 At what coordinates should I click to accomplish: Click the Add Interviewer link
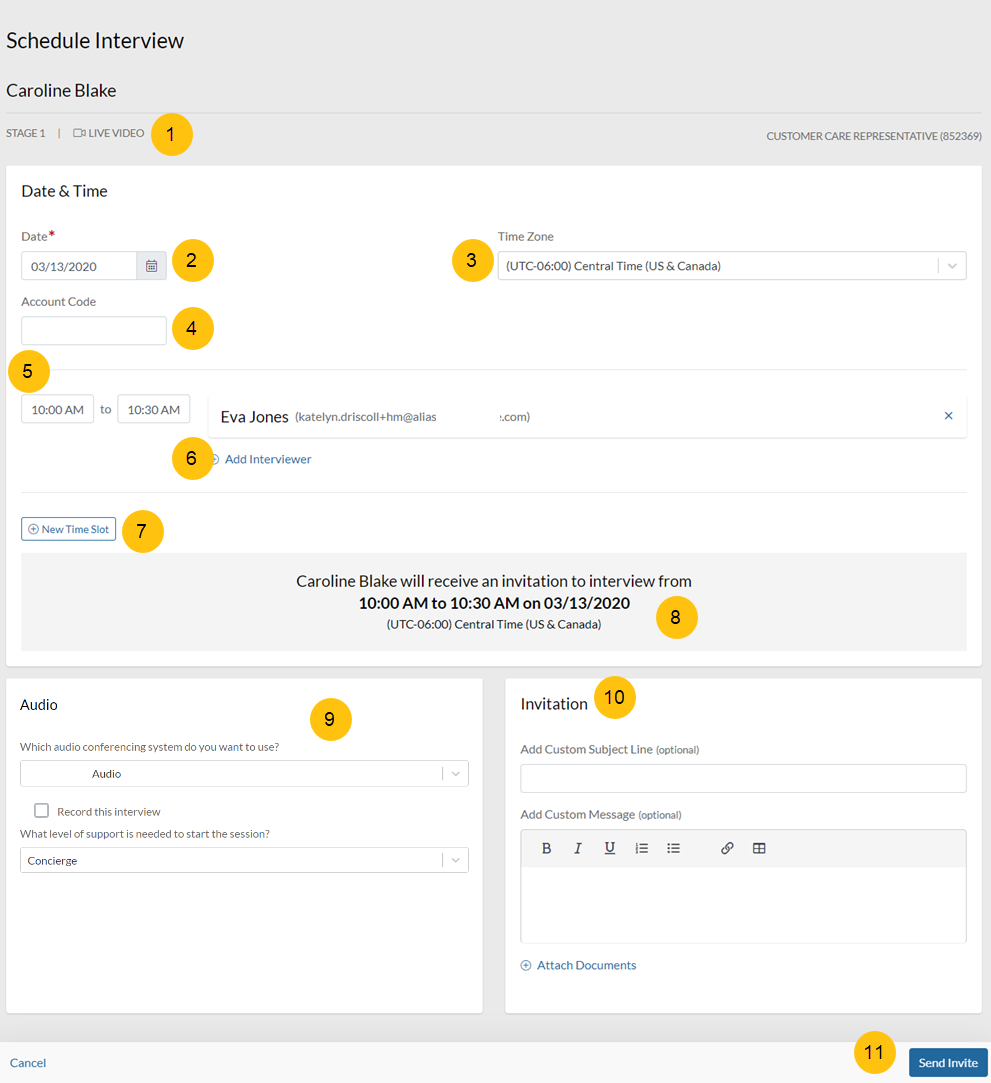(x=267, y=459)
